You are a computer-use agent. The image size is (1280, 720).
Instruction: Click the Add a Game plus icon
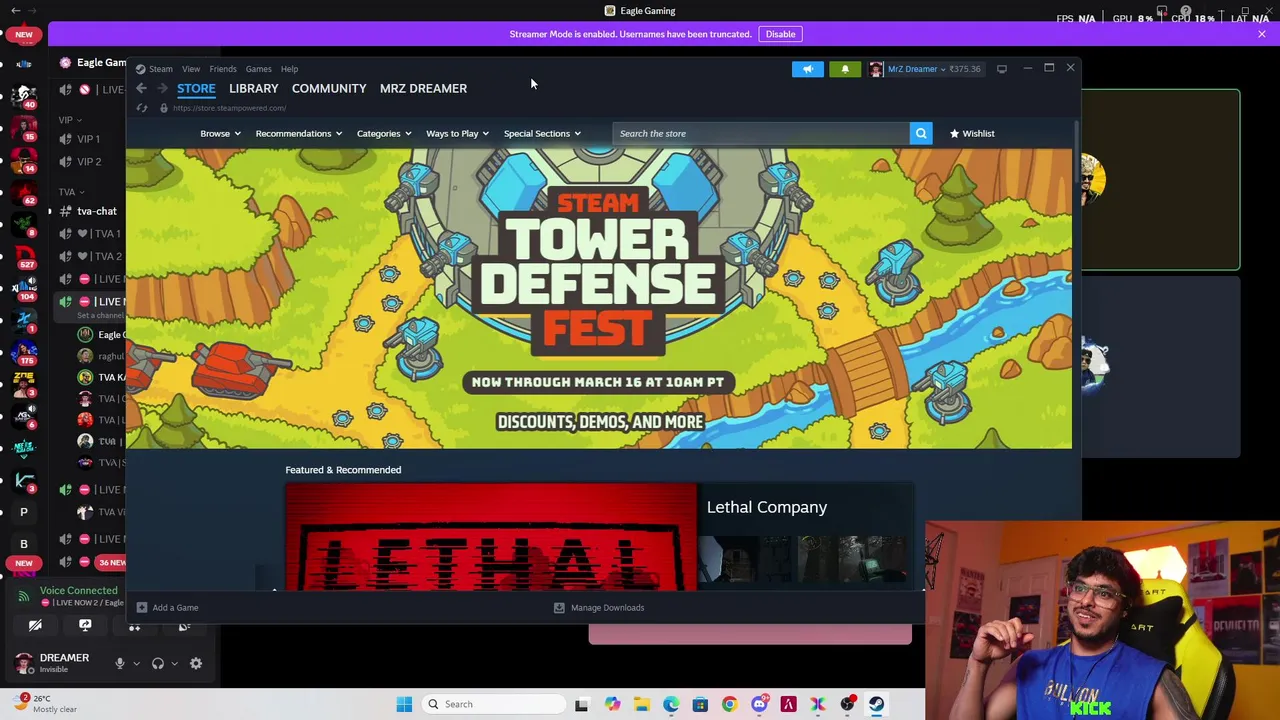click(142, 607)
